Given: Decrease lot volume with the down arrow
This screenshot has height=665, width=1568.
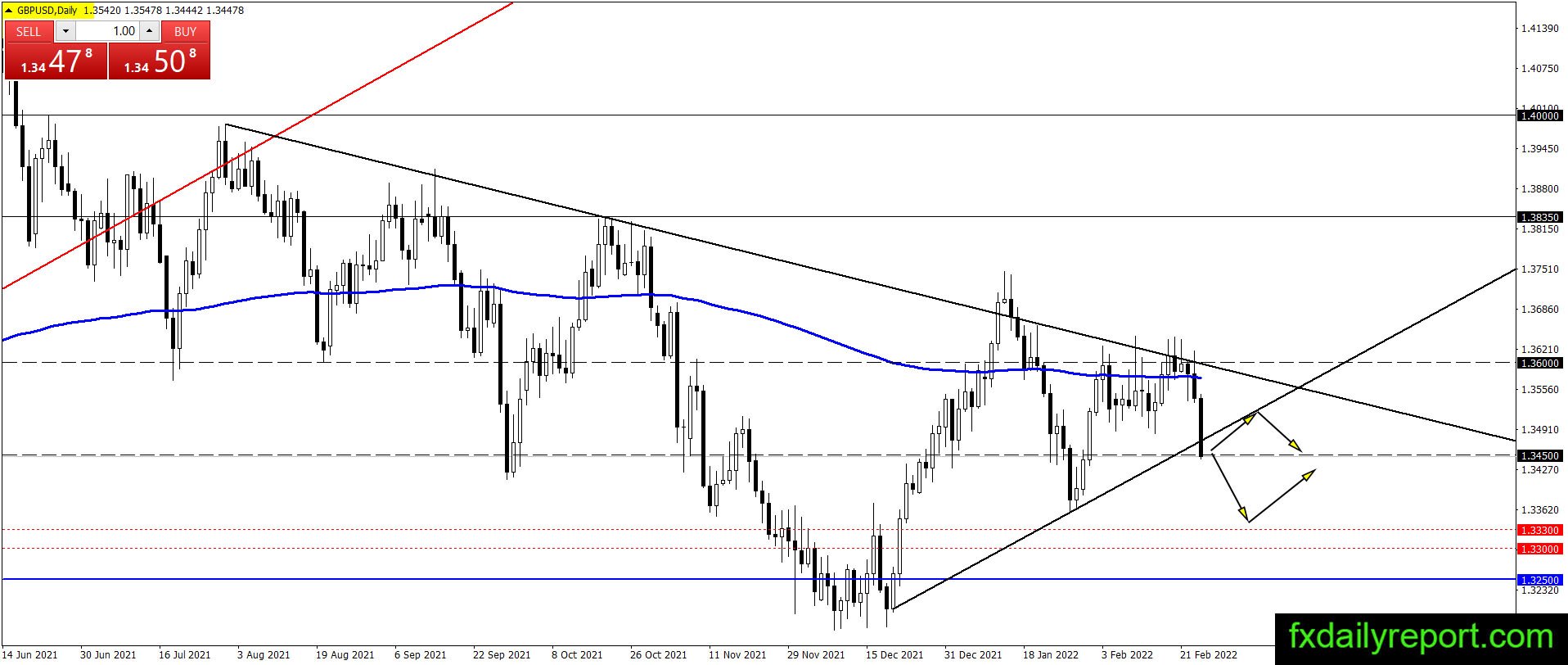Looking at the screenshot, I should point(65,31).
